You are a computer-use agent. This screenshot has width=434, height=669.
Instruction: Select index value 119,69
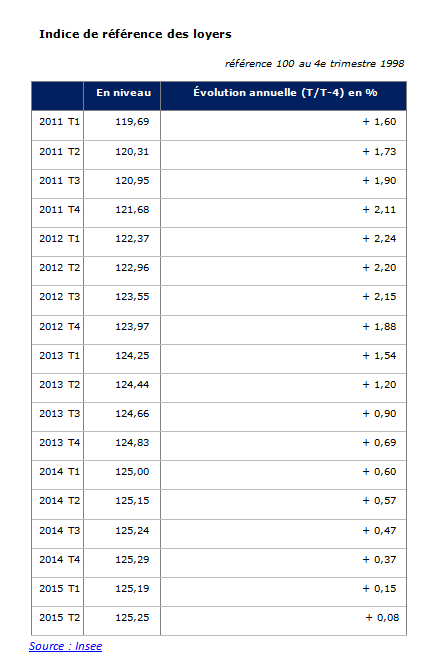tap(132, 122)
